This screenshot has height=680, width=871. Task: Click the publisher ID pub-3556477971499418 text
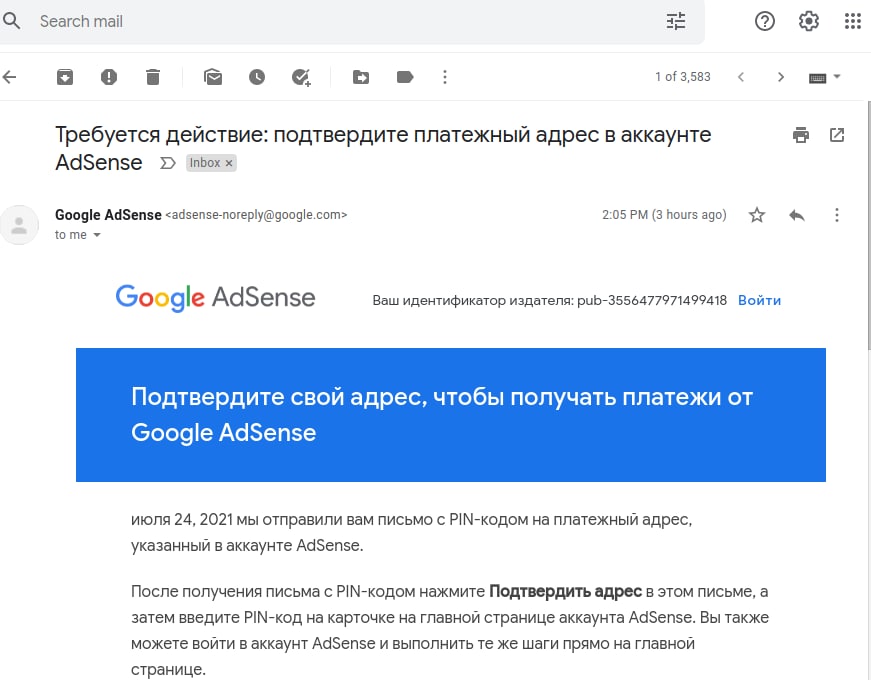pyautogui.click(x=652, y=300)
